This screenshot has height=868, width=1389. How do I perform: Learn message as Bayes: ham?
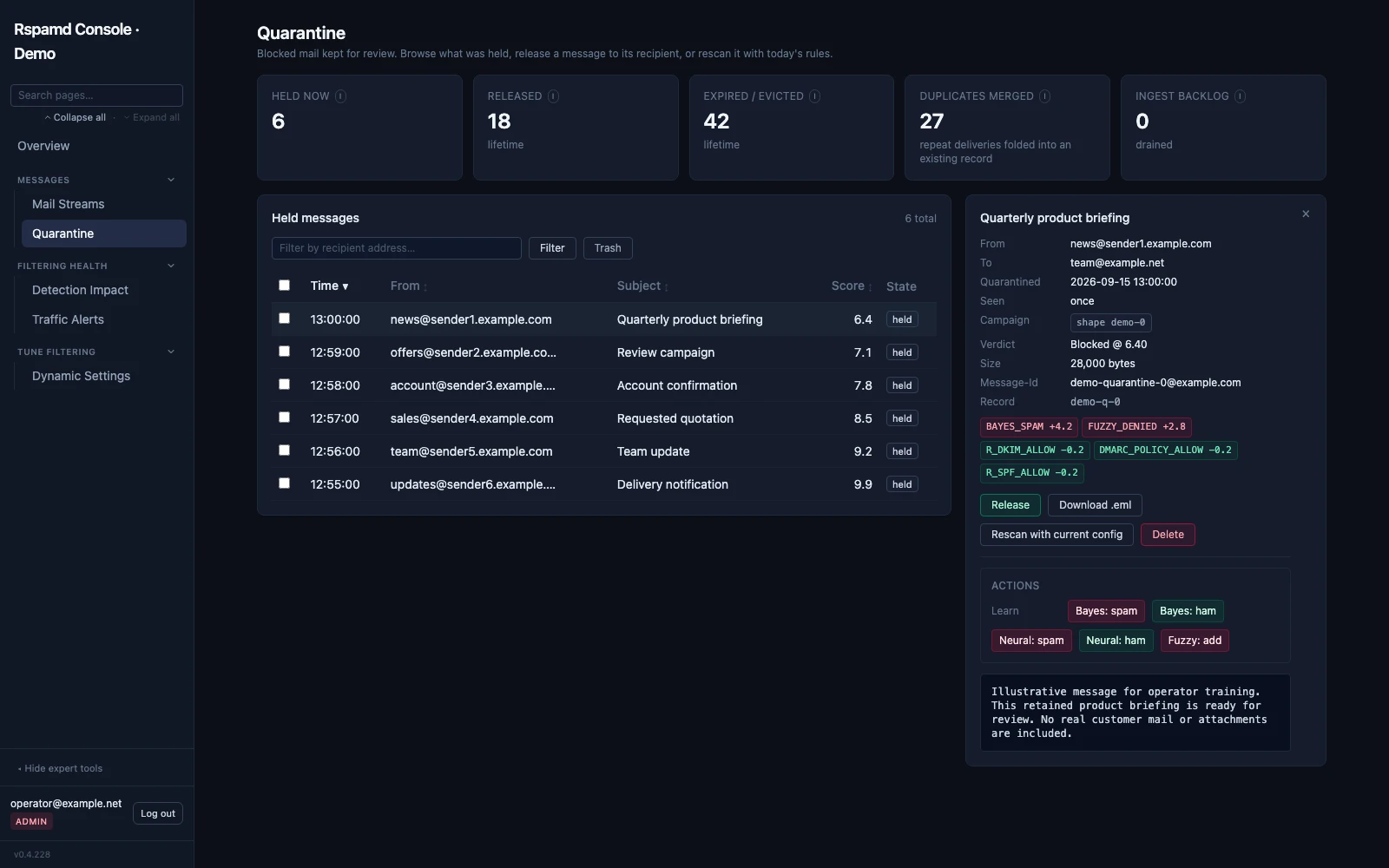tap(1188, 611)
